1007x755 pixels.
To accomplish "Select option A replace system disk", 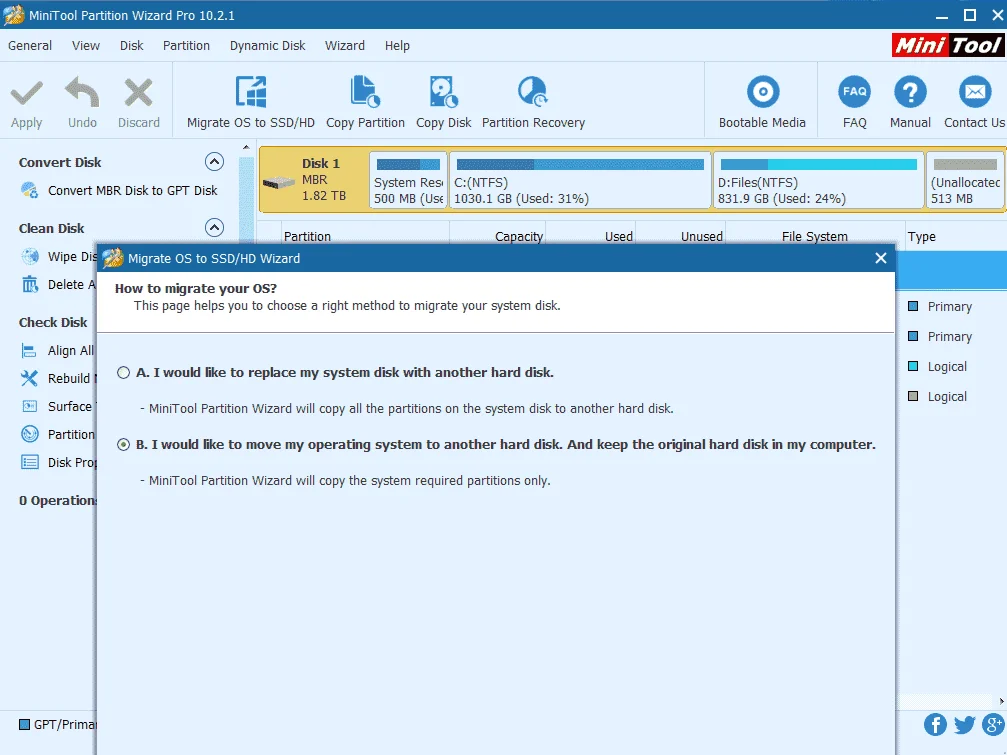I will point(123,372).
